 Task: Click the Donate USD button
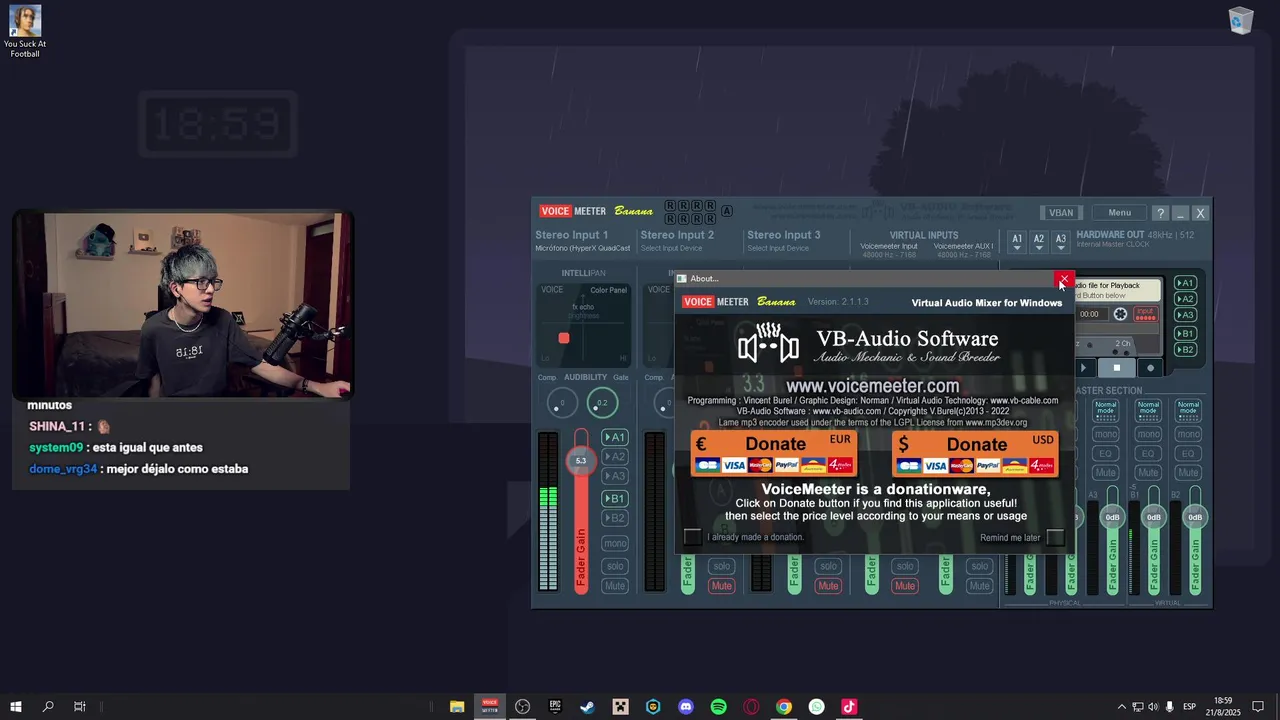pyautogui.click(x=975, y=453)
